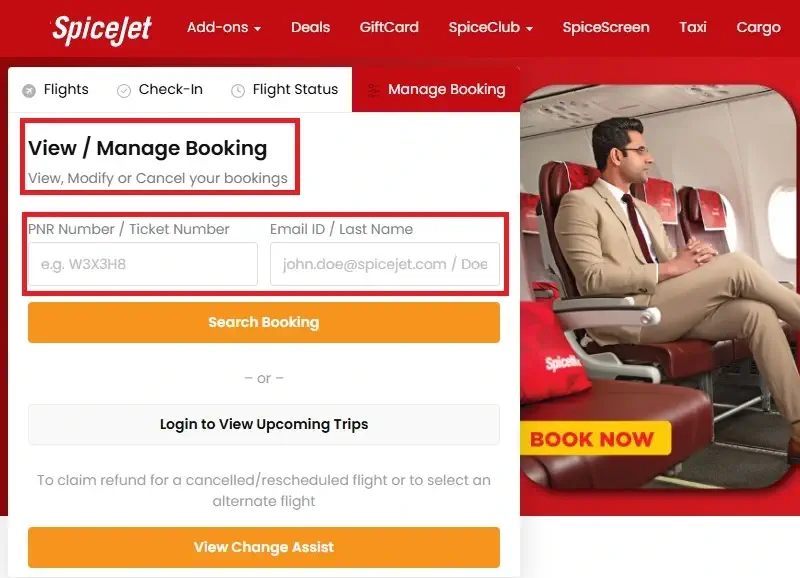Select Taxi in the top navigation

click(x=692, y=27)
